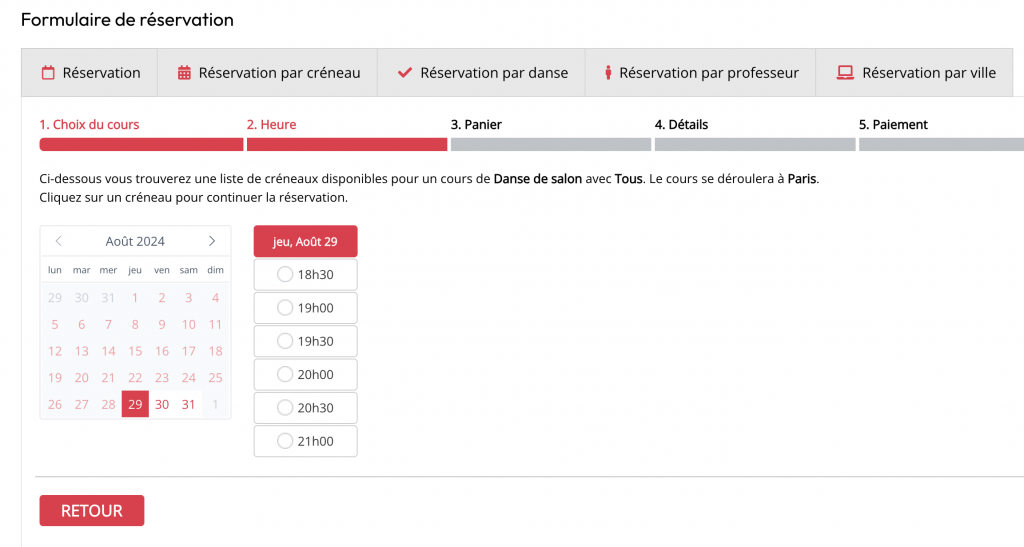Click the jeu, Août 29 header button
The height and width of the screenshot is (547, 1024).
(305, 241)
